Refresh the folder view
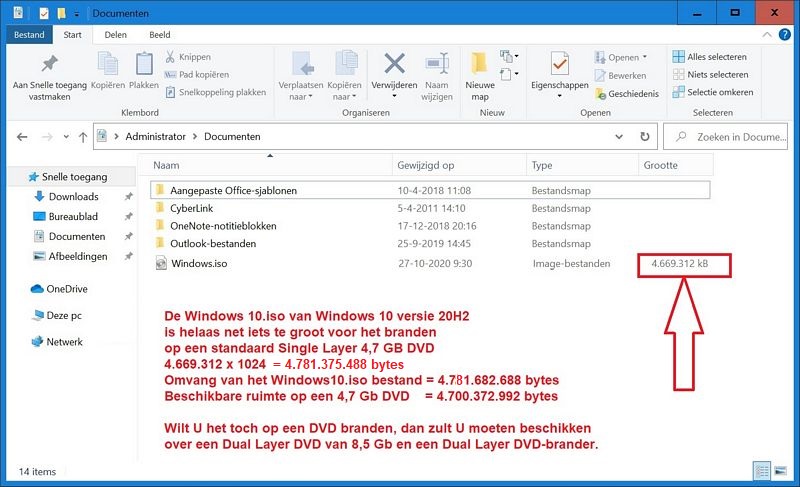This screenshot has height=487, width=800. pyautogui.click(x=645, y=137)
